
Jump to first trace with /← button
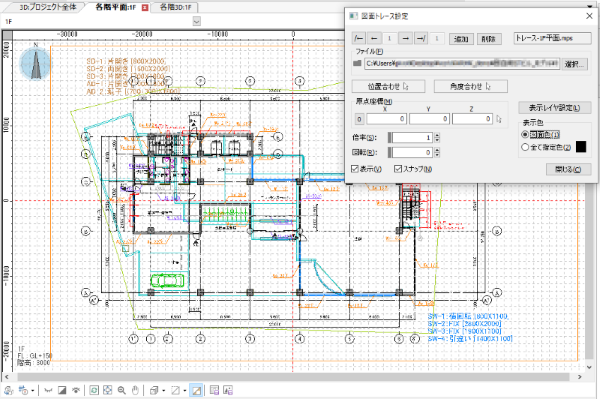point(359,38)
